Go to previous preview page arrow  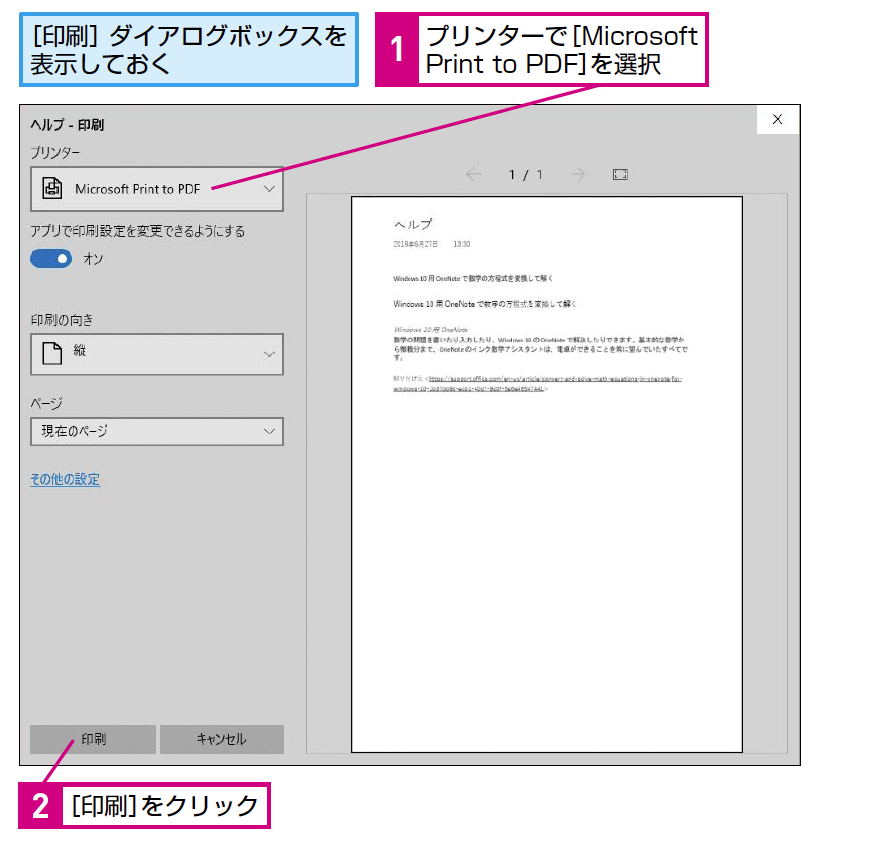(473, 174)
